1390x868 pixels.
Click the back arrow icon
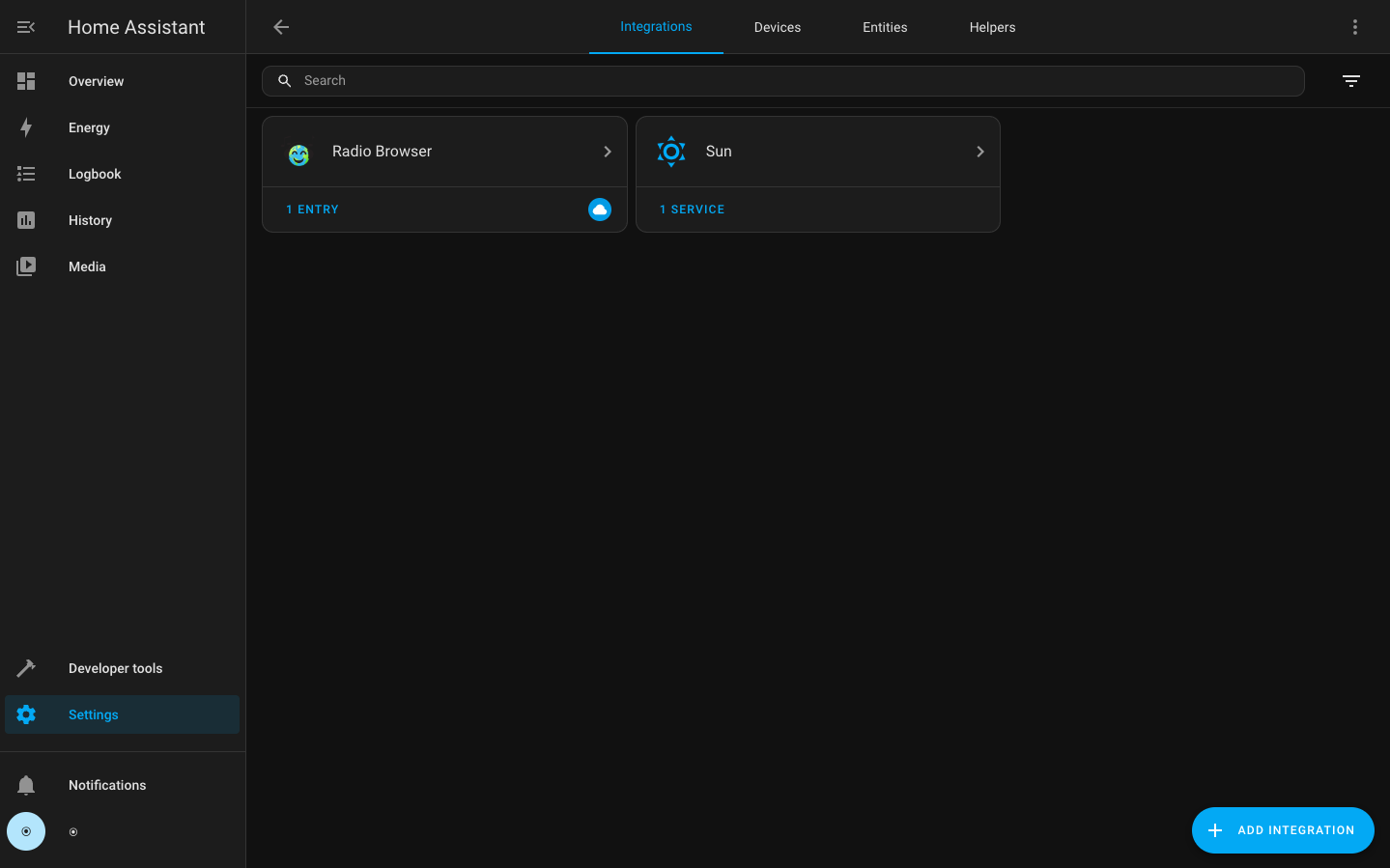click(x=281, y=27)
